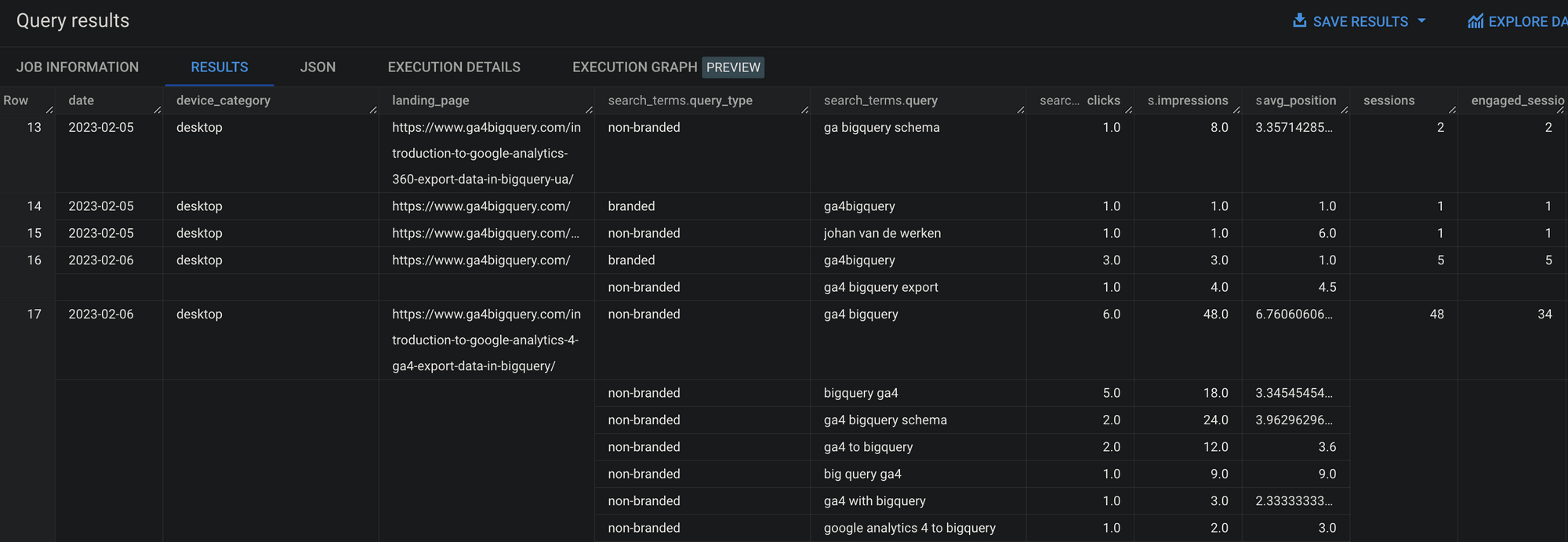1568x542 pixels.
Task: Click the 'bigquery ga4' query cell
Action: (861, 393)
